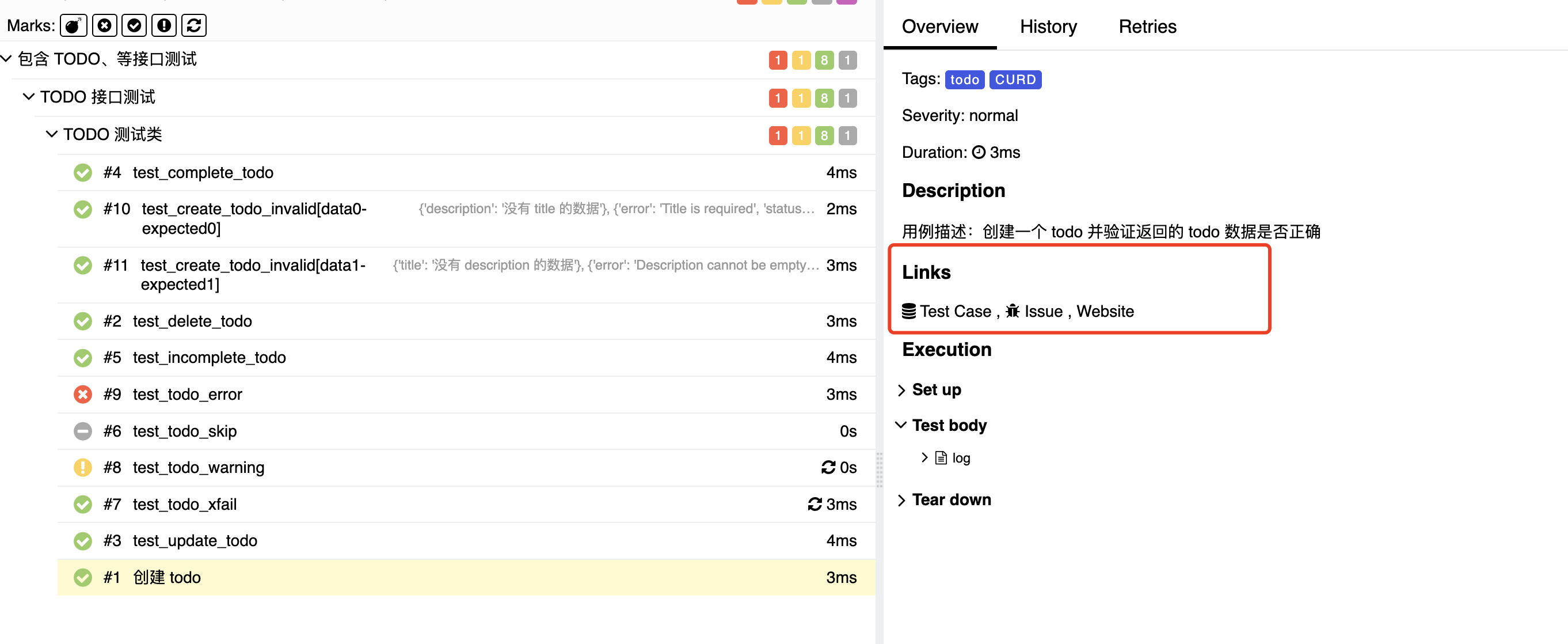This screenshot has height=644, width=1568.
Task: Toggle the retries status change mark filter
Action: (193, 25)
